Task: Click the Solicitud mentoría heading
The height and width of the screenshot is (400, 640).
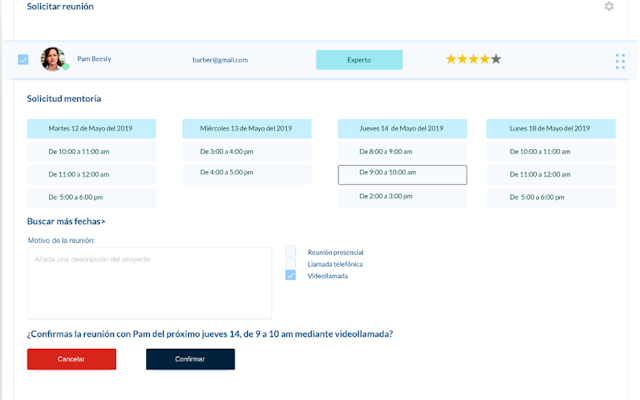Action: coord(64,99)
